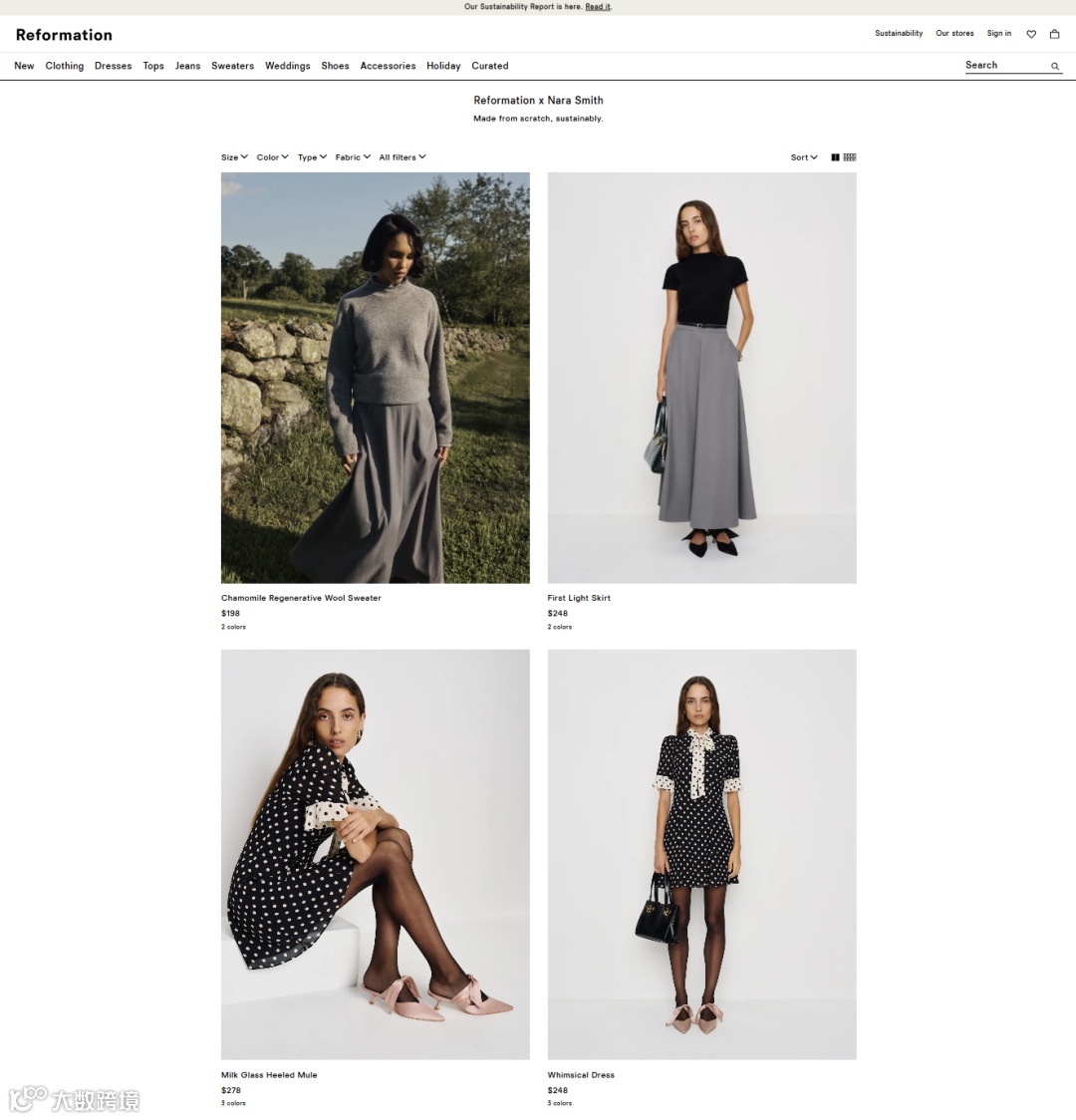Screen dimensions: 1076x1120
Task: Open the Fabric filter dropdown
Action: click(x=353, y=157)
